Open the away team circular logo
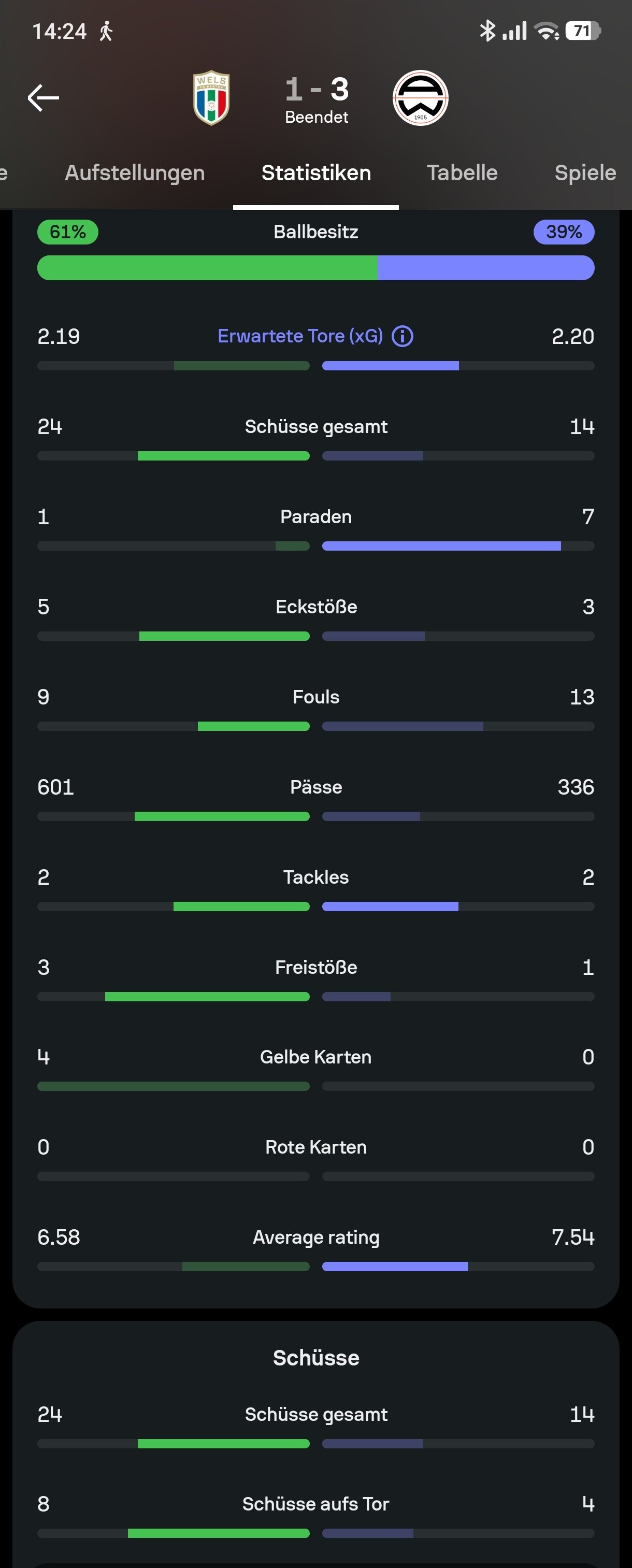The width and height of the screenshot is (632, 1568). (421, 98)
